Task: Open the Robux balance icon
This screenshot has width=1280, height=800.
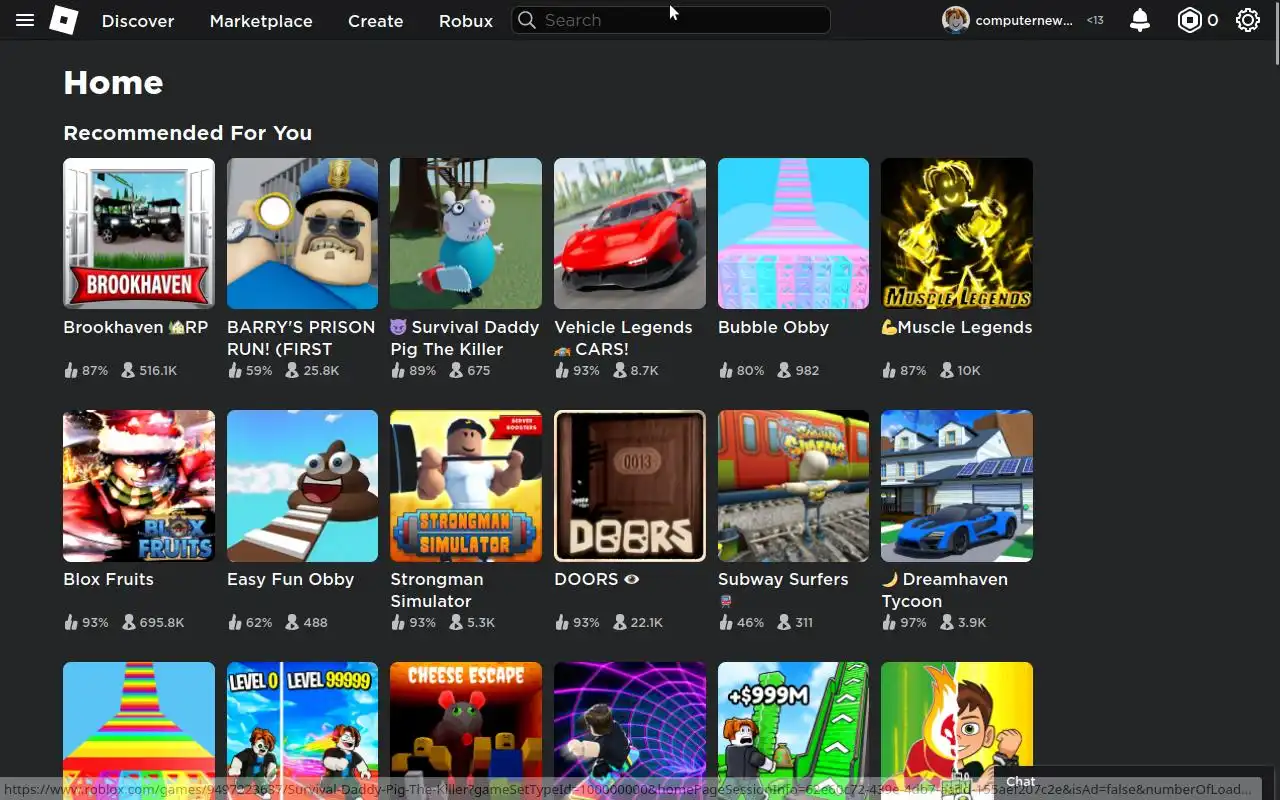Action: click(x=1189, y=20)
